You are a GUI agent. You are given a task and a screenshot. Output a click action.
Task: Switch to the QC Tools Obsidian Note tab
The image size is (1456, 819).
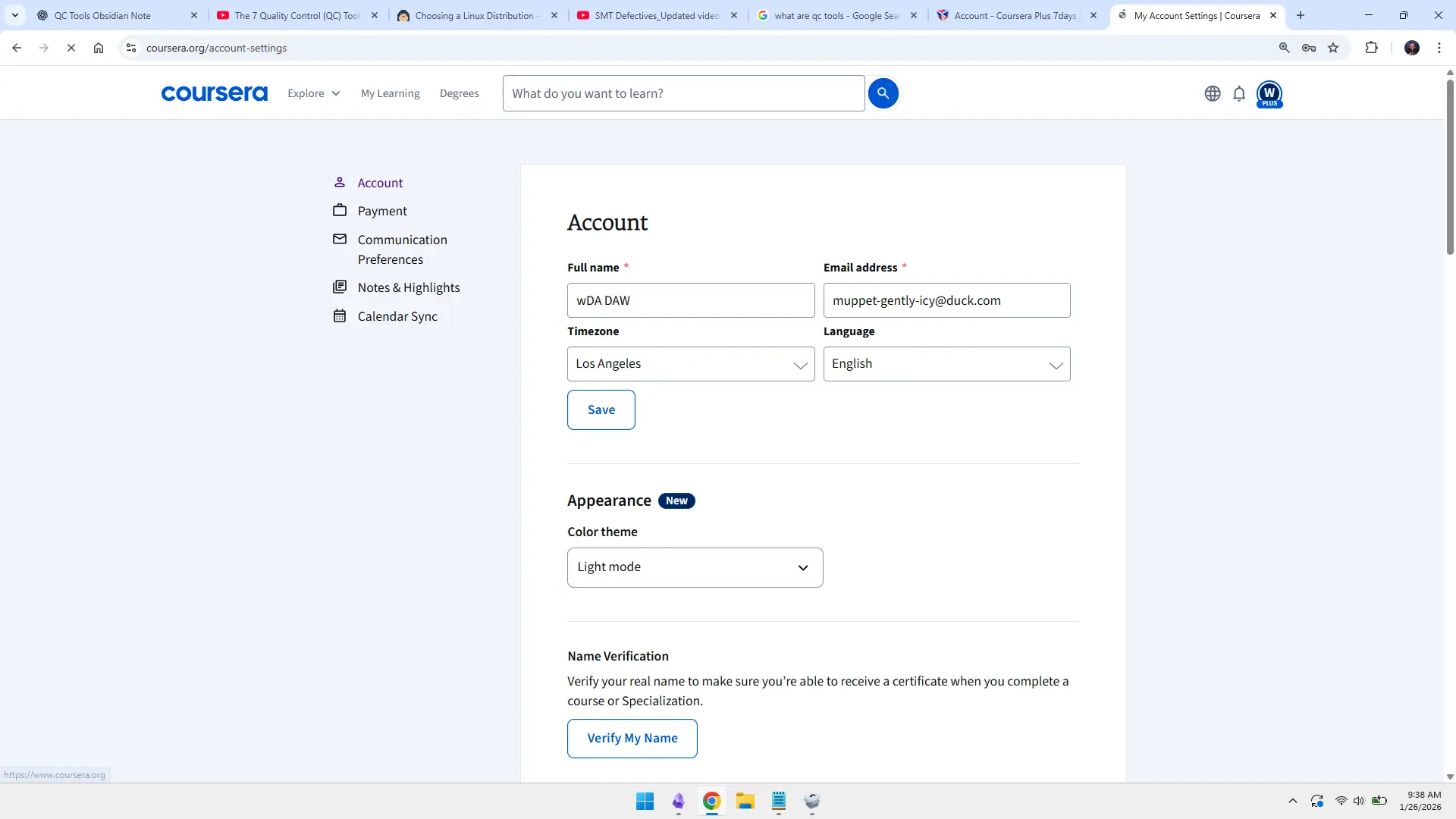click(x=117, y=15)
